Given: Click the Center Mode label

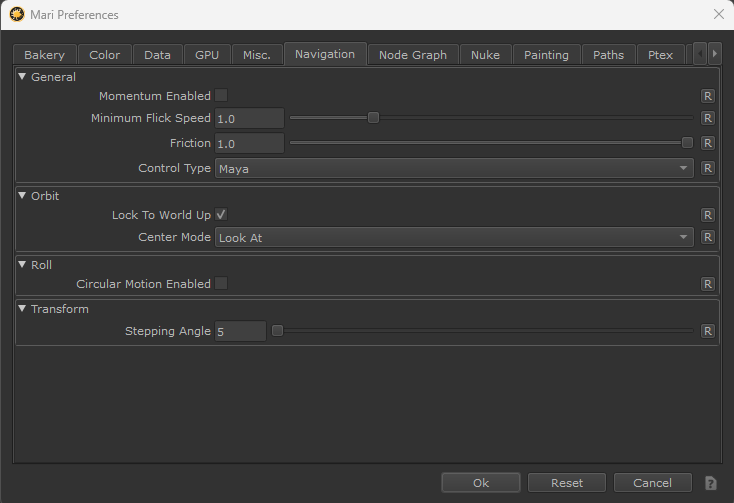Looking at the screenshot, I should click(x=175, y=237).
